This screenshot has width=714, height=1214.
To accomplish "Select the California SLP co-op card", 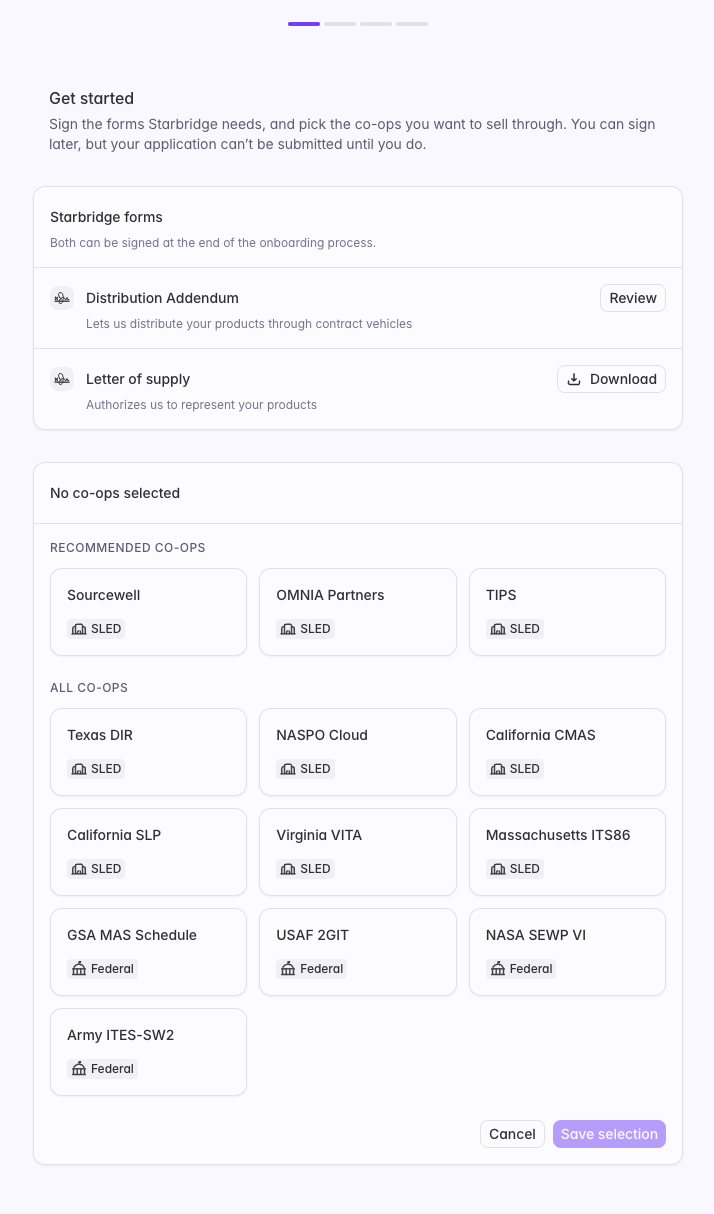I will coord(148,852).
